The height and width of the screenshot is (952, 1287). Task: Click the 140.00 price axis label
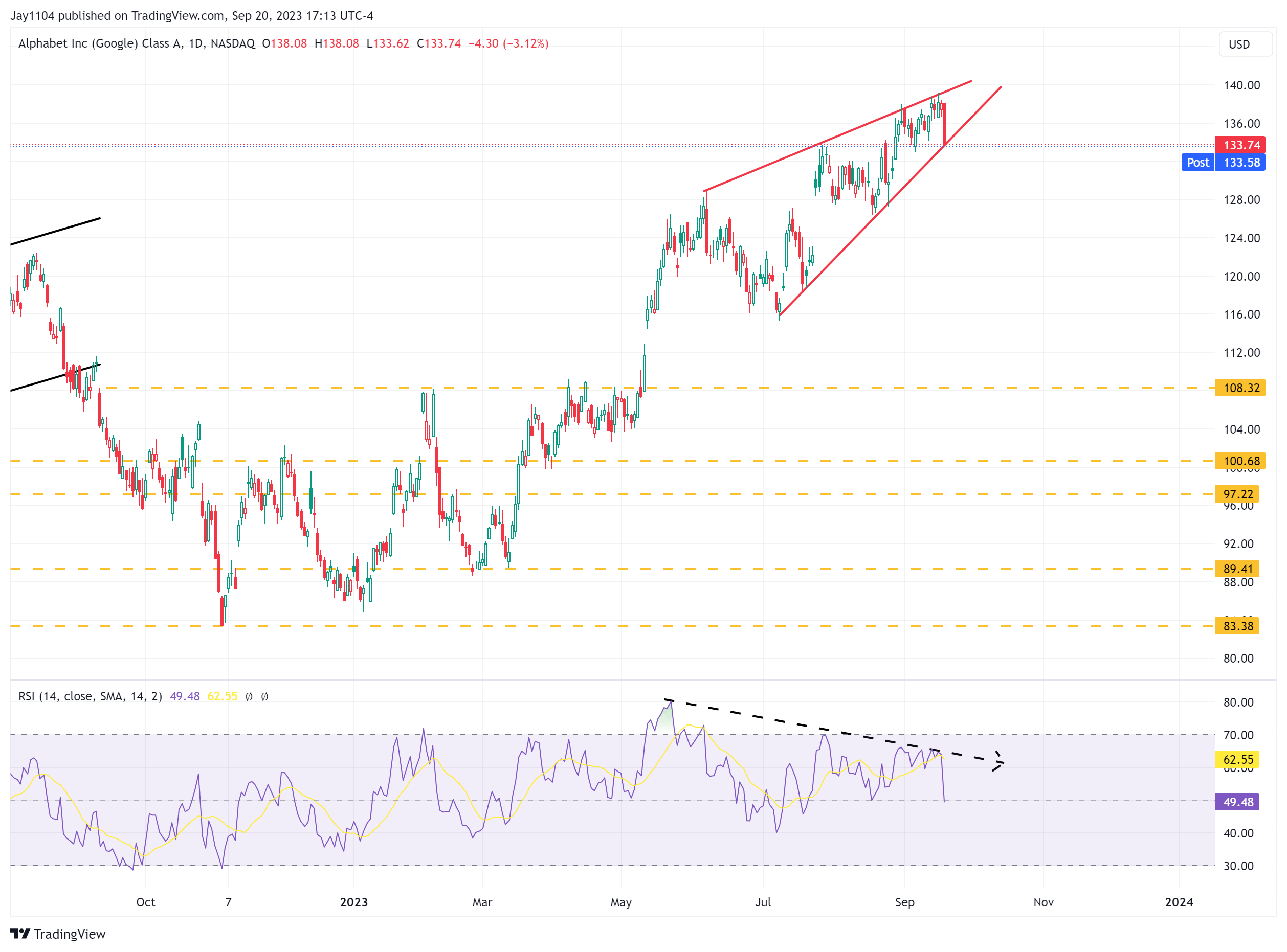pyautogui.click(x=1241, y=85)
